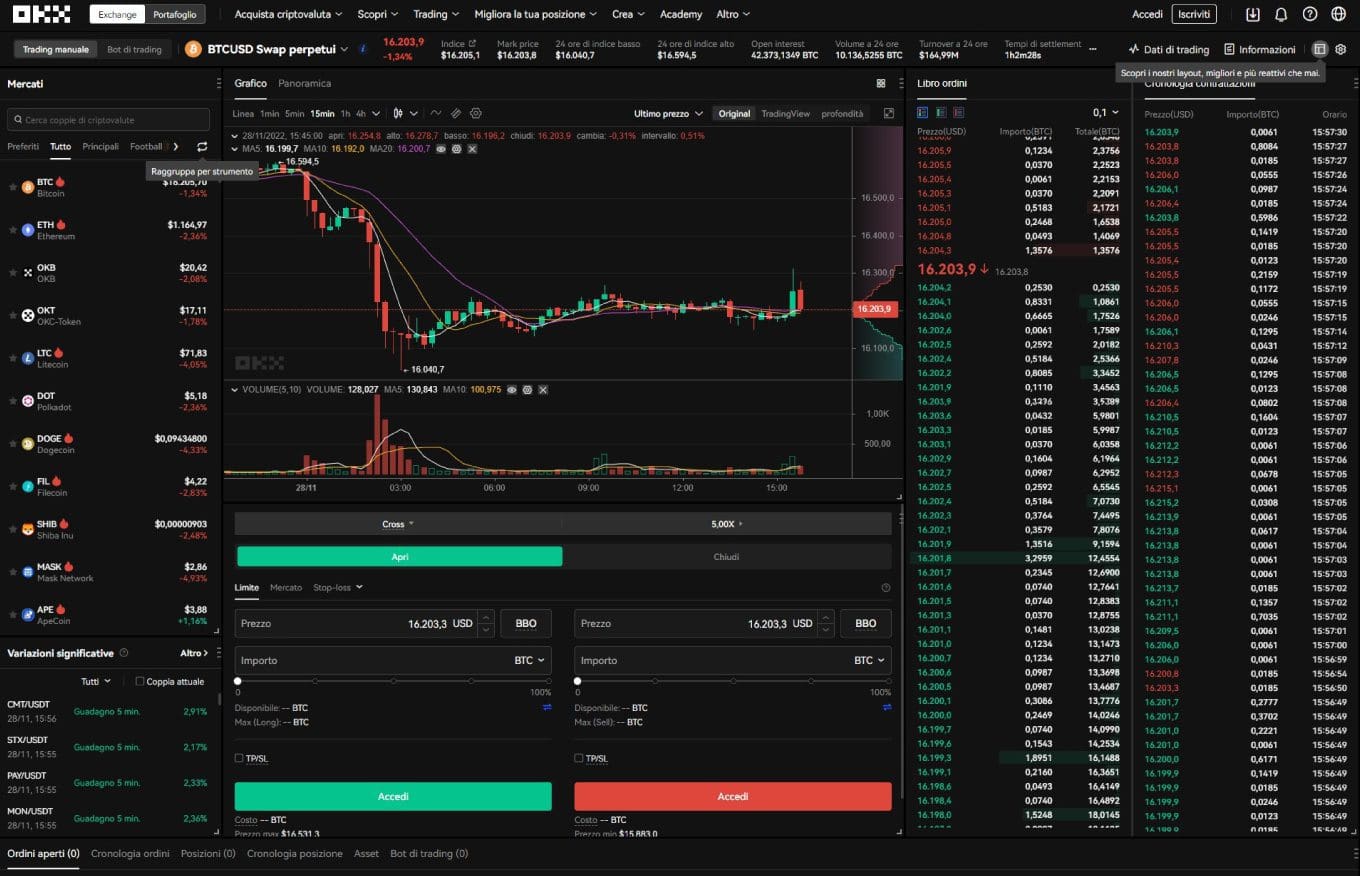Open the Stop-loss order type dropdown
Image resolution: width=1360 pixels, height=876 pixels.
point(338,587)
